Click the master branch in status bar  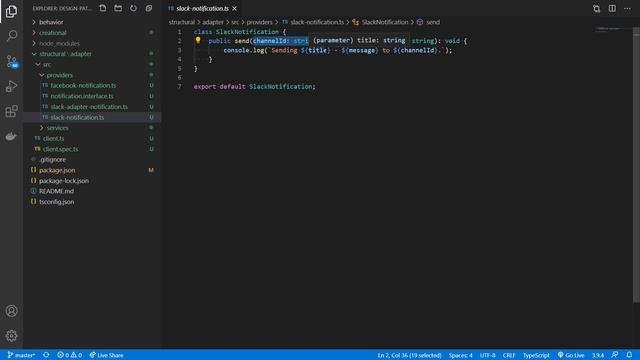[21, 355]
